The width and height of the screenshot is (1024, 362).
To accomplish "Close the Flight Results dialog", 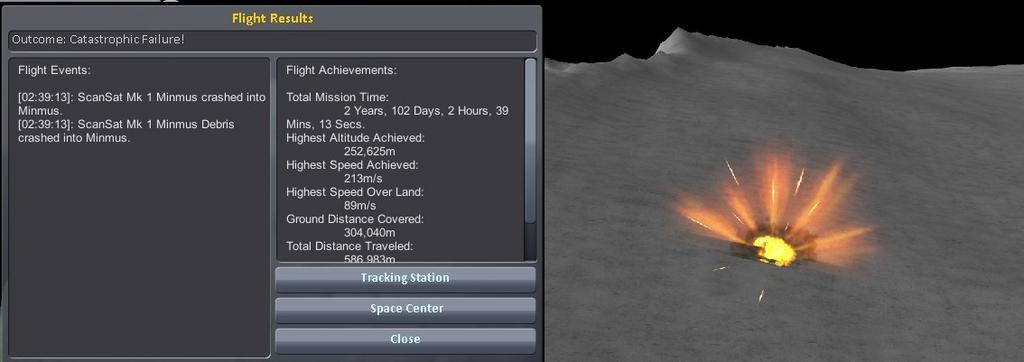I will 405,340.
